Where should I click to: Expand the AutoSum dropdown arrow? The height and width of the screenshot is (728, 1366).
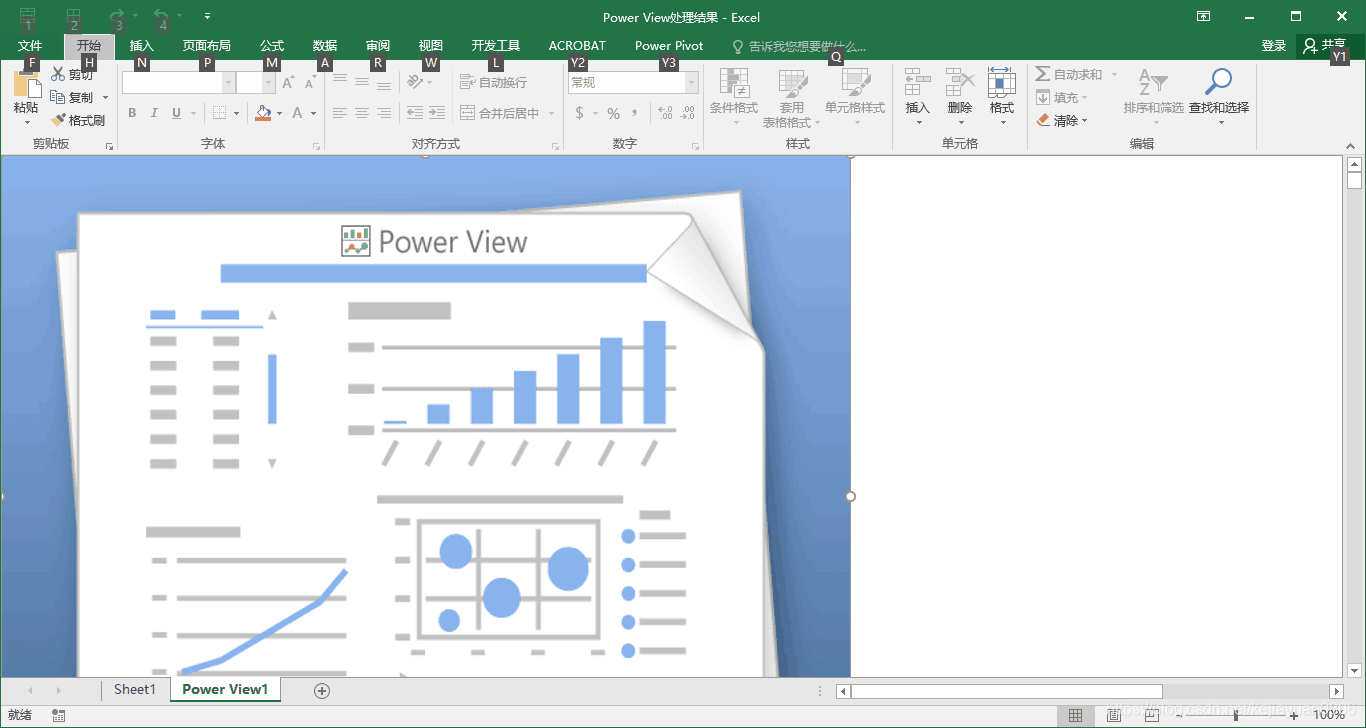(1114, 75)
